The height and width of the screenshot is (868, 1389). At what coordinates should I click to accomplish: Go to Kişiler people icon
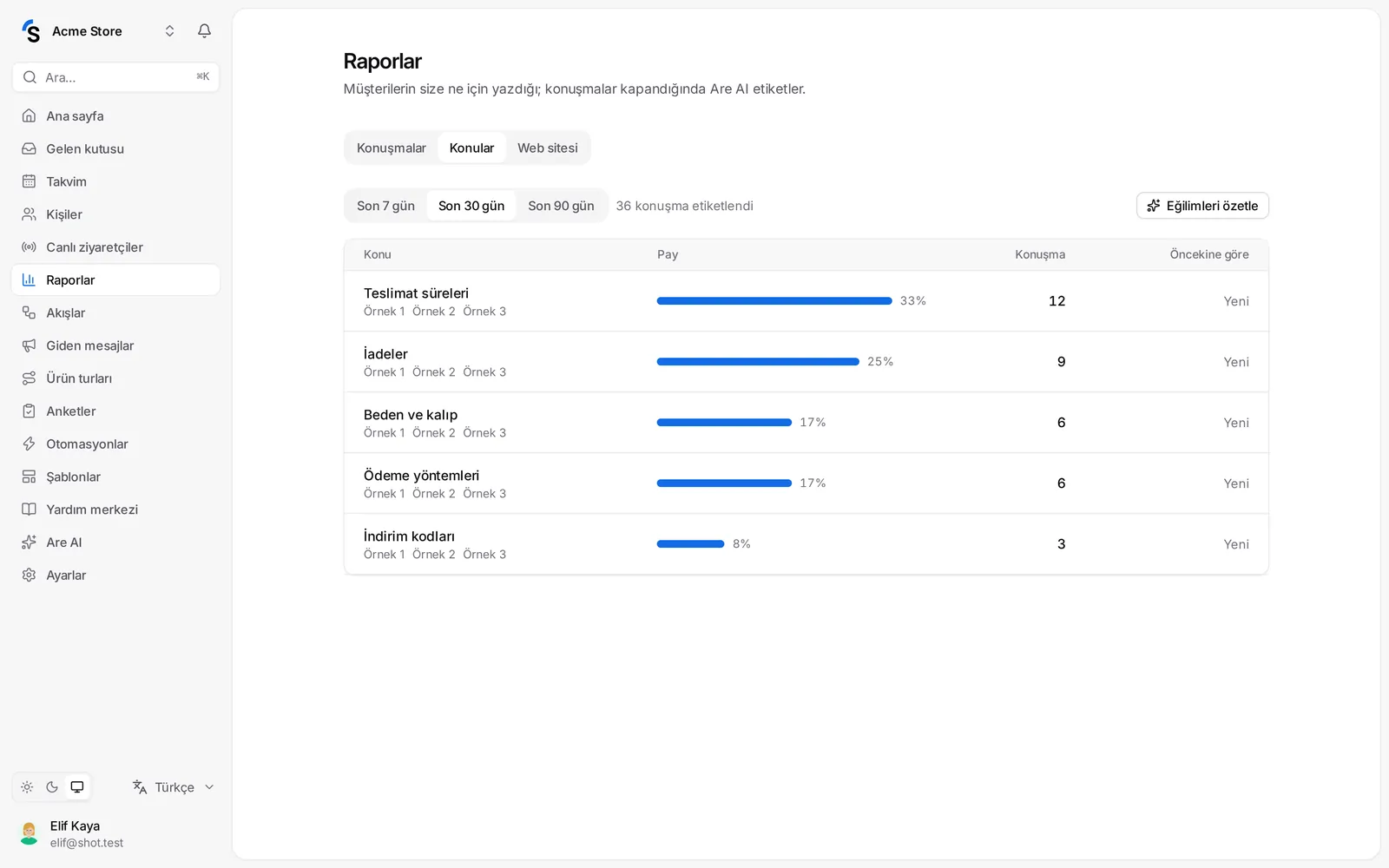coord(29,214)
